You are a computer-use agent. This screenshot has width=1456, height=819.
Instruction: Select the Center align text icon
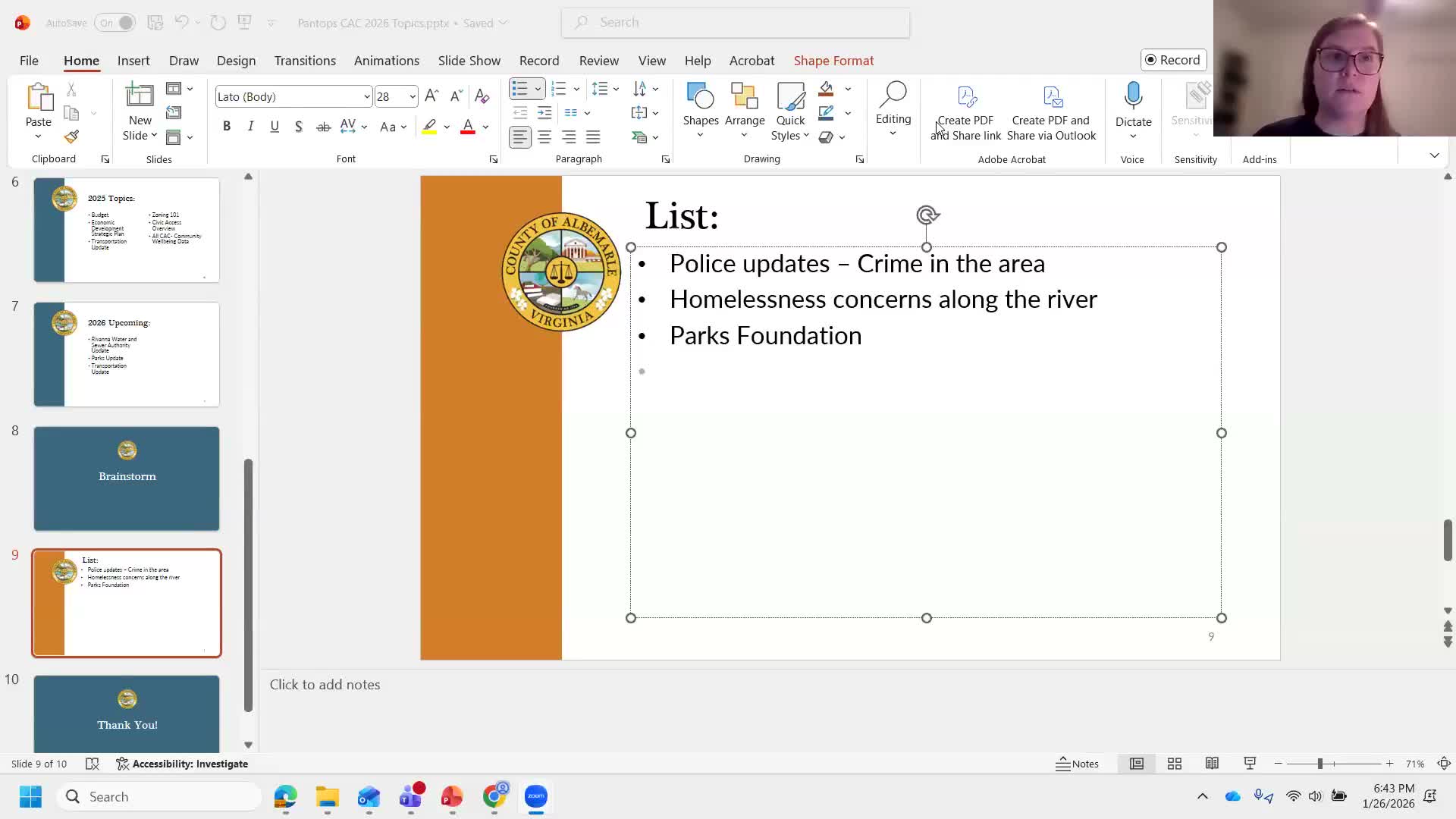pyautogui.click(x=544, y=137)
